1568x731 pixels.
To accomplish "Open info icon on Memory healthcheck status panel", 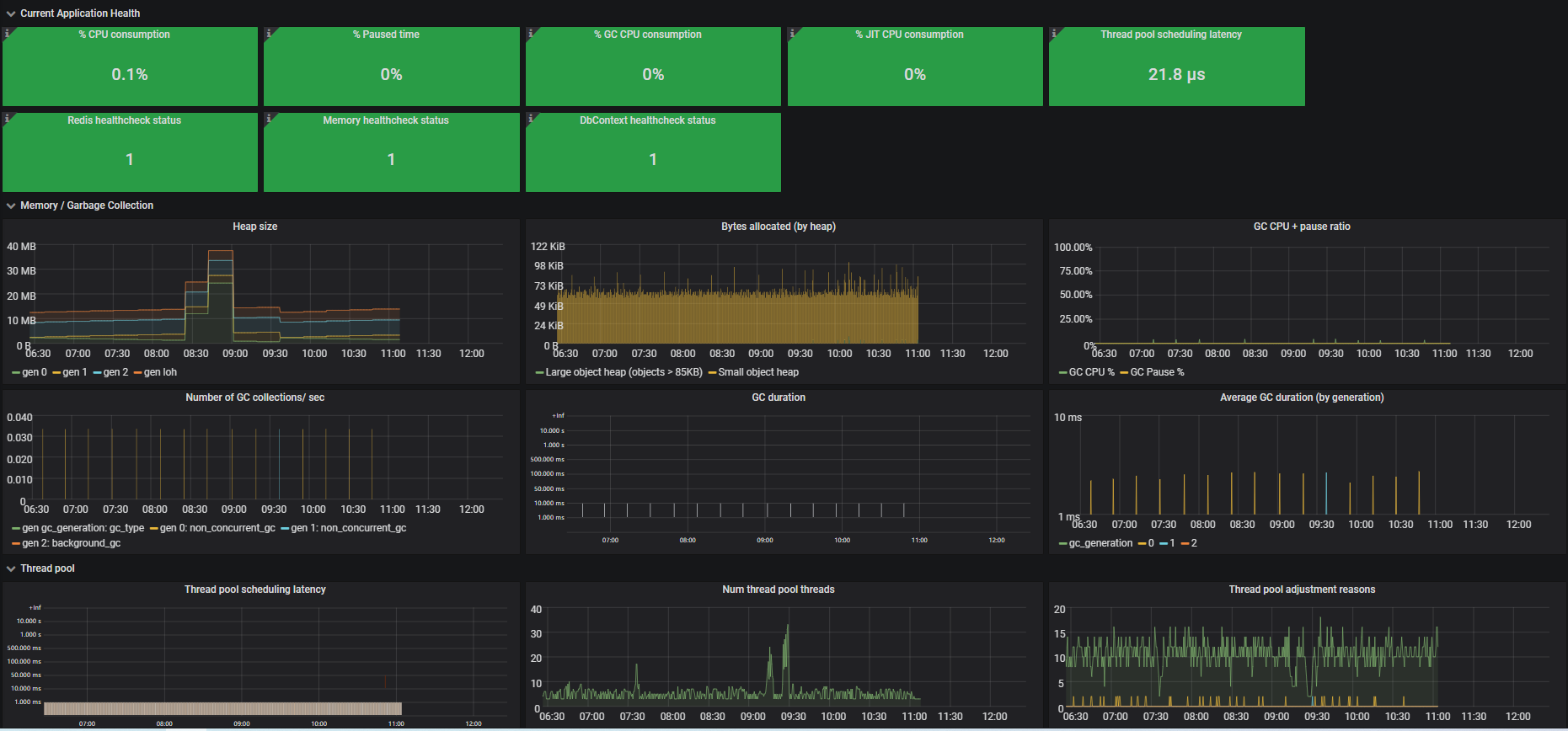I will (x=268, y=119).
